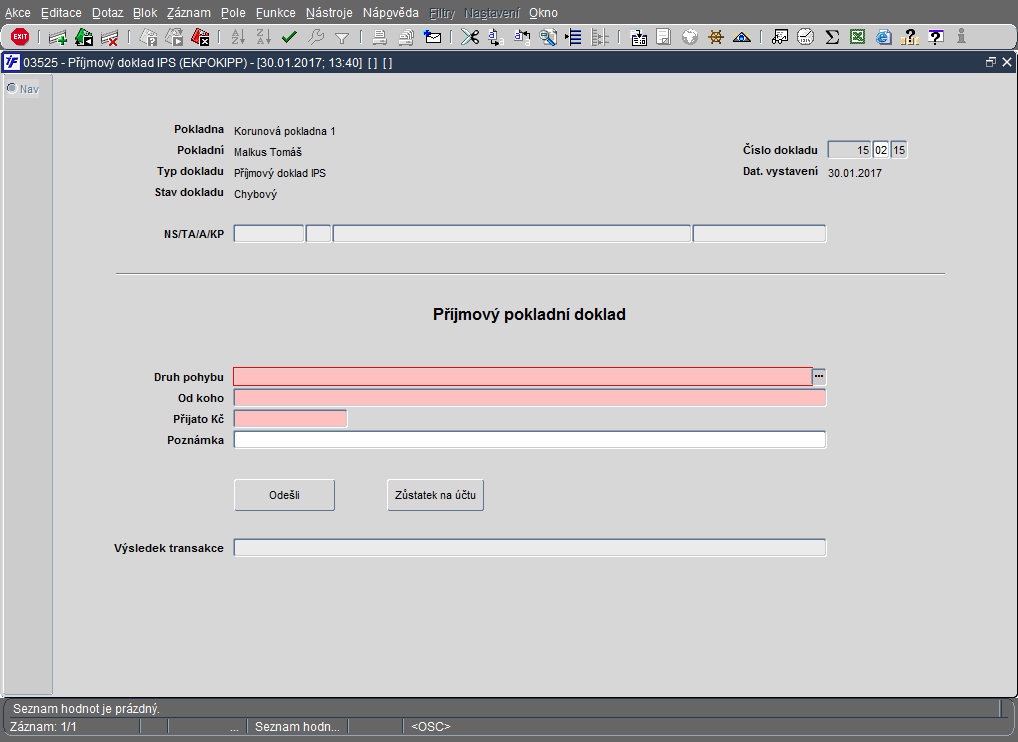Viewport: 1018px width, 742px height.
Task: Click the green checkmark save icon
Action: click(x=290, y=38)
